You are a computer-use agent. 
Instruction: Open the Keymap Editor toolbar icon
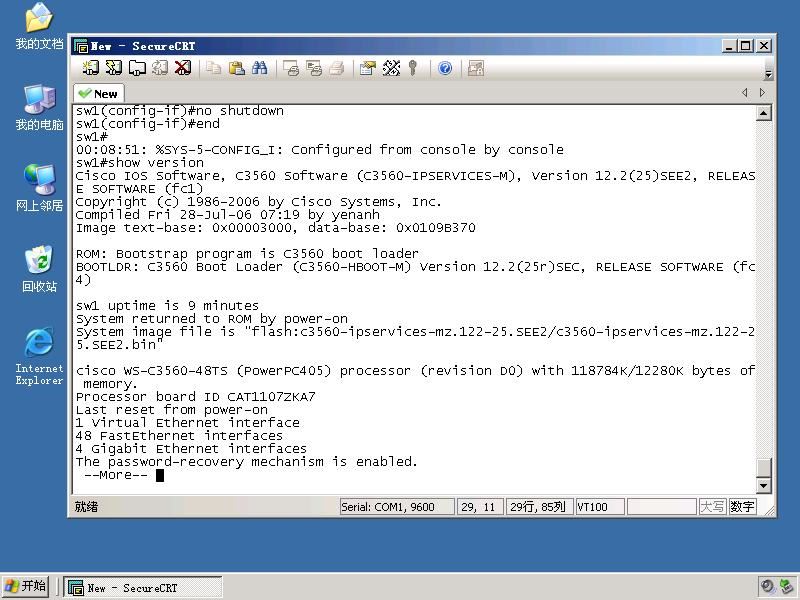click(x=391, y=68)
